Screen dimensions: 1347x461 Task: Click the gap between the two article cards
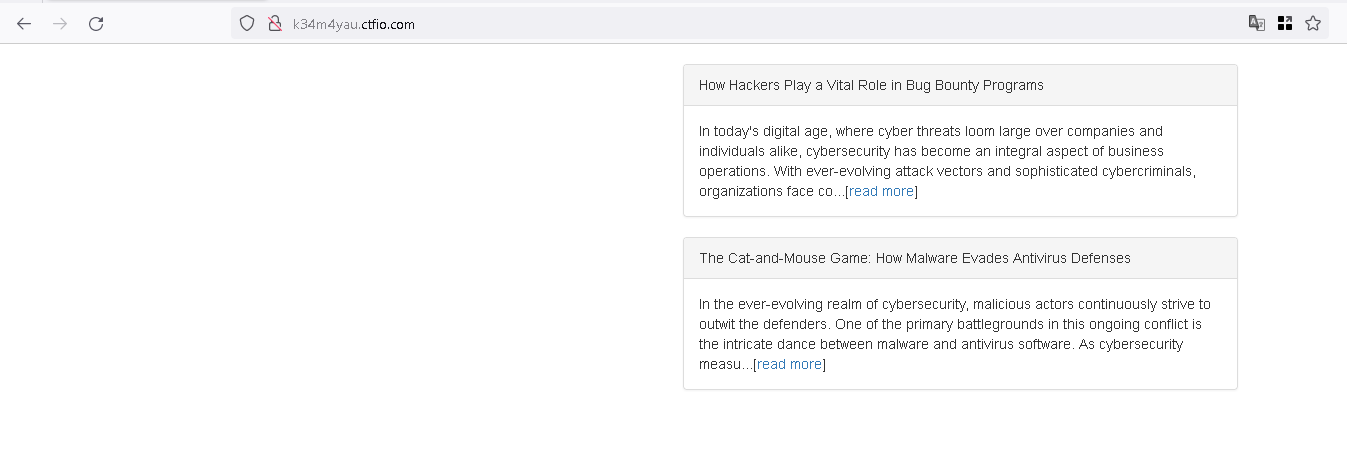[960, 227]
